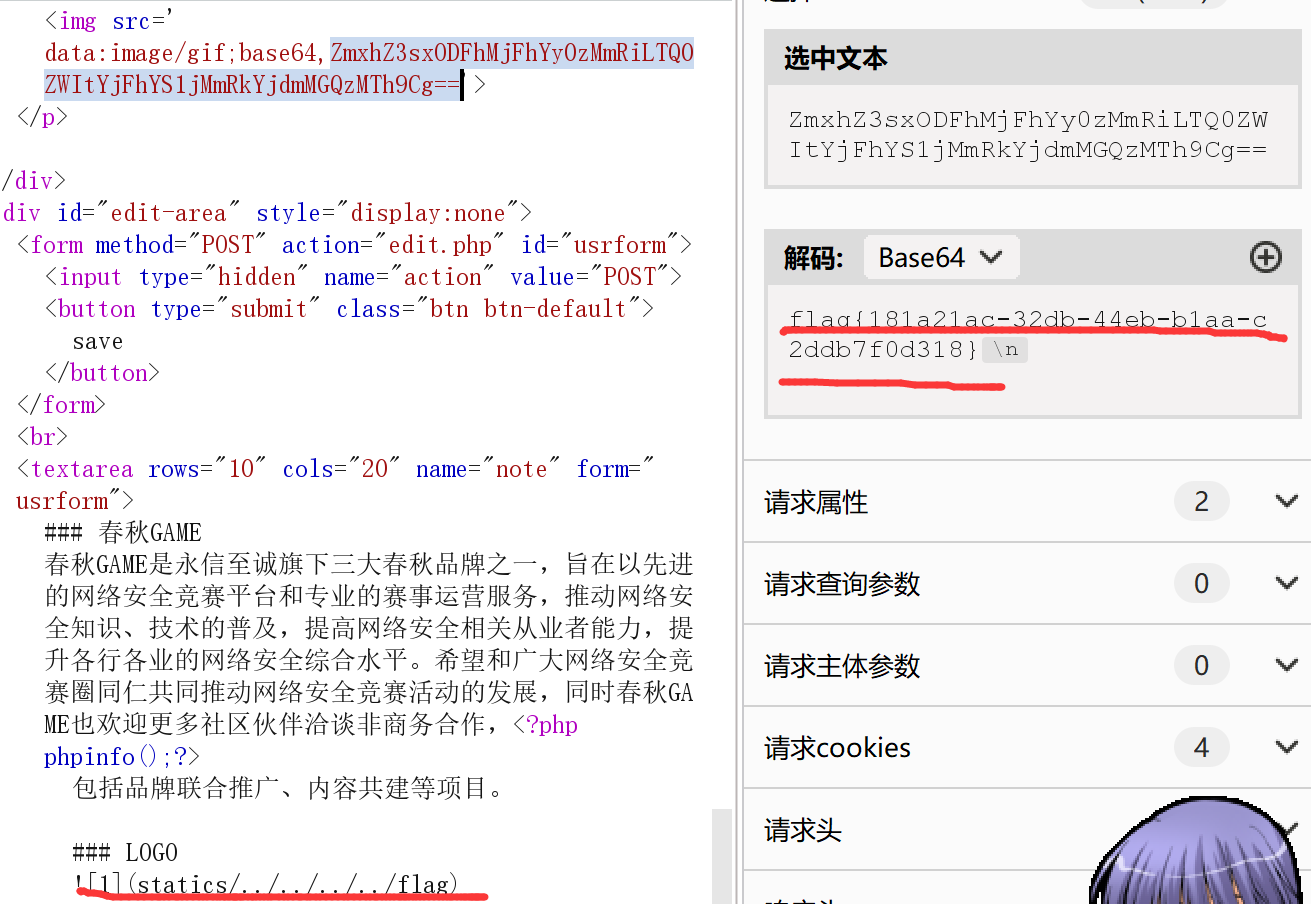
Task: Select the \n newline marker in decoded output
Action: click(1005, 351)
